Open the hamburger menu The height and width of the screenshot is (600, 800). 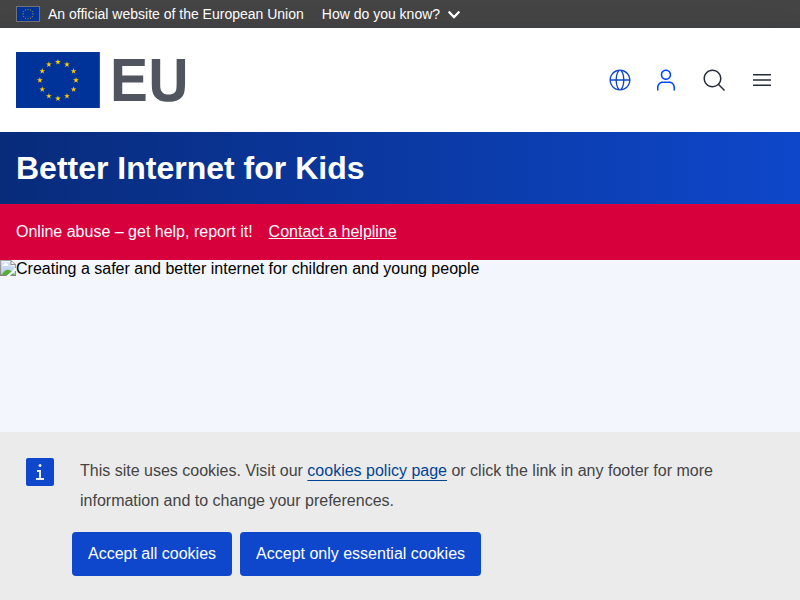tap(762, 80)
